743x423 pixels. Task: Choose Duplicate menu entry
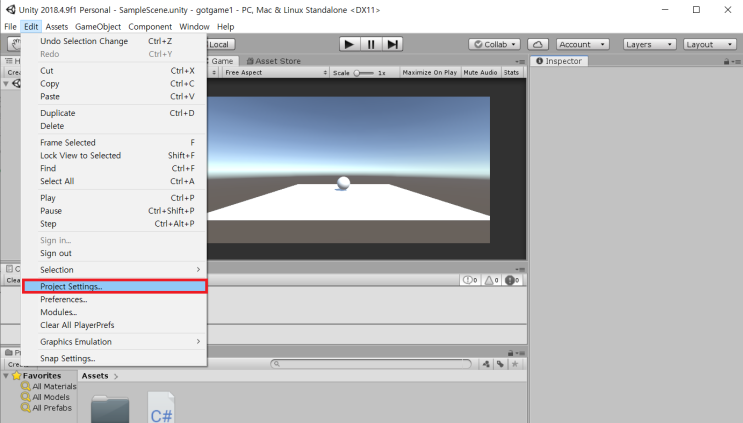coord(114,113)
